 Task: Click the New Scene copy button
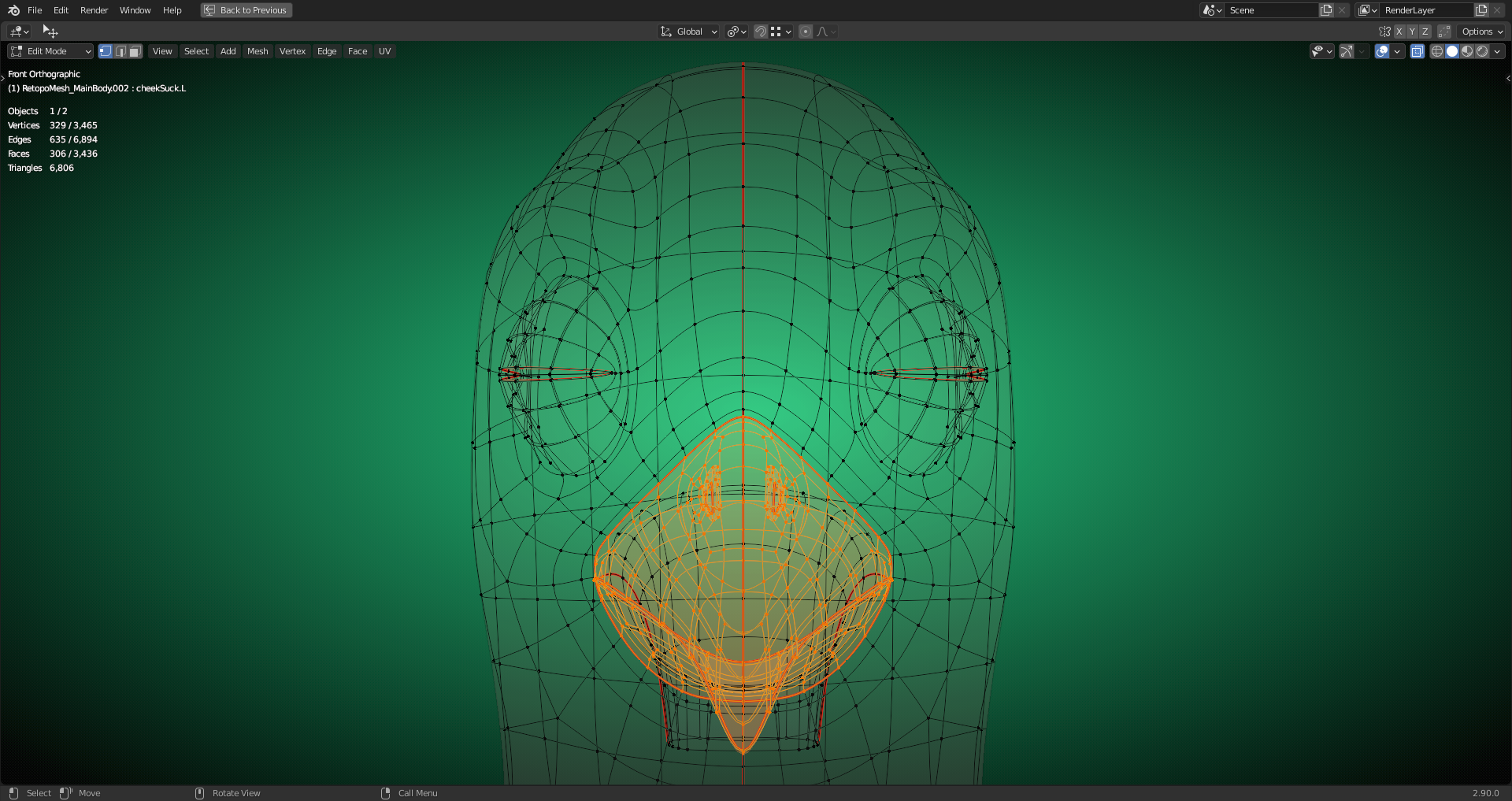(x=1325, y=10)
